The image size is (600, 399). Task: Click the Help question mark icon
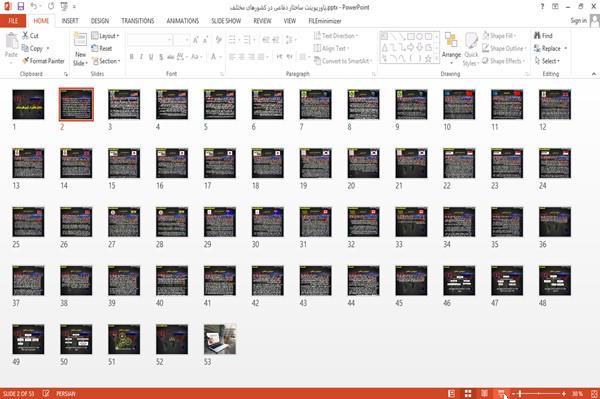pyautogui.click(x=542, y=7)
